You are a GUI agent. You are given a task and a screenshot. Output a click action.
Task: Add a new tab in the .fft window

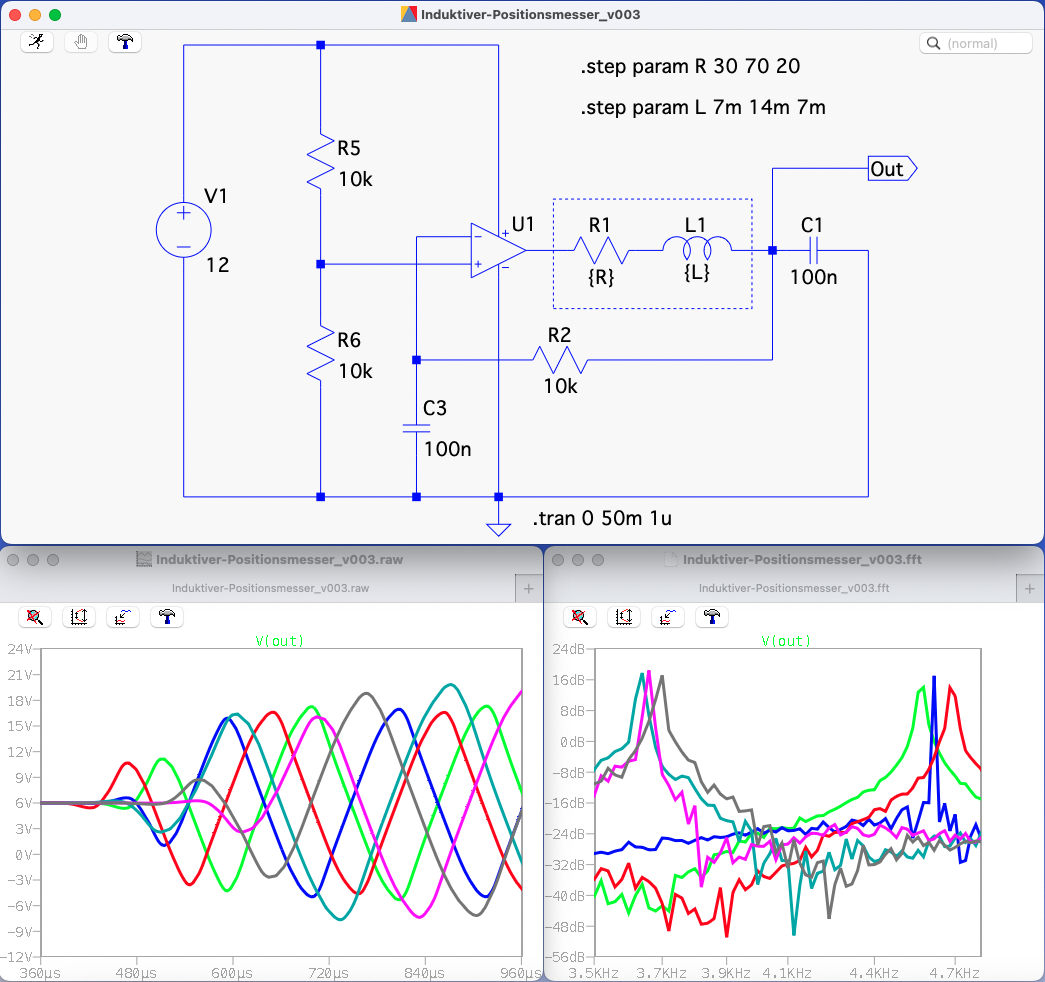coord(1030,589)
